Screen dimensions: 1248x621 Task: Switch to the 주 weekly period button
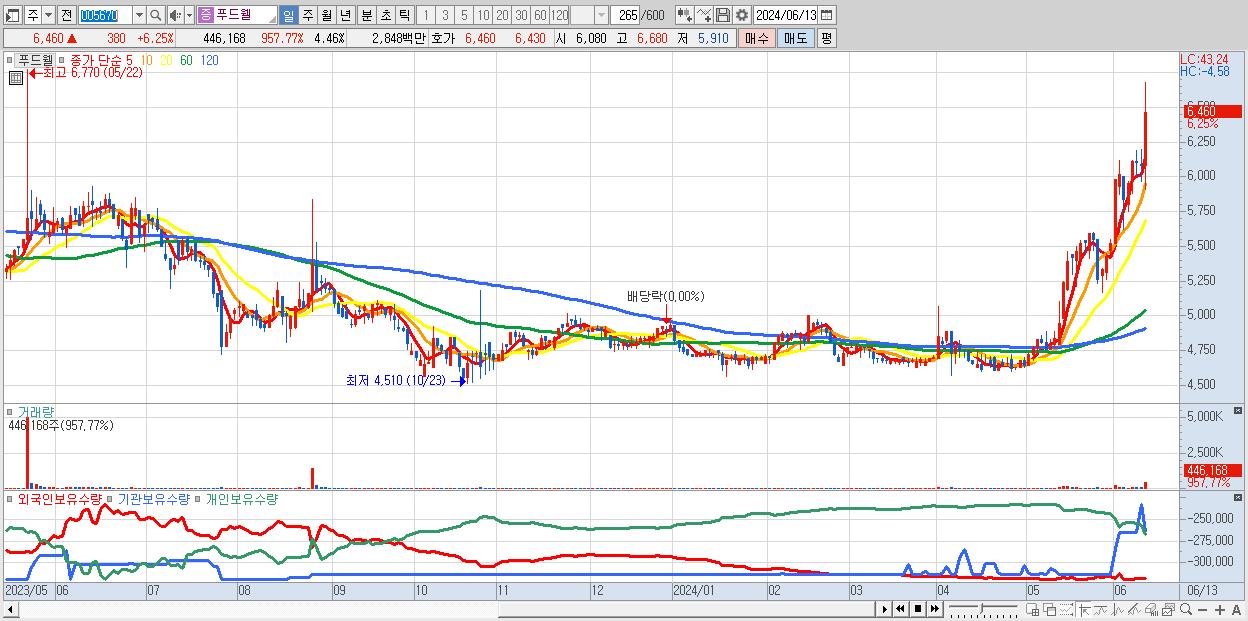pos(307,15)
